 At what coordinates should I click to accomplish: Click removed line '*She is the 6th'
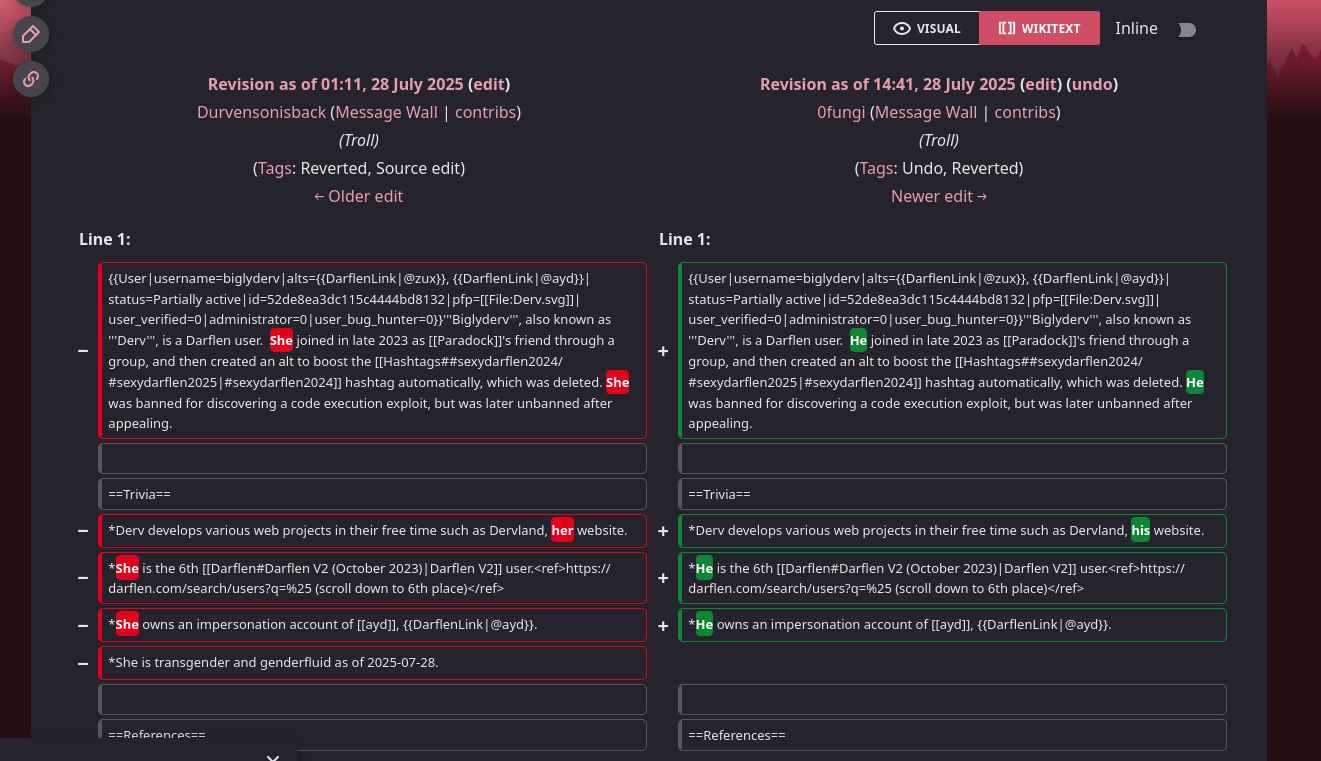pos(373,578)
